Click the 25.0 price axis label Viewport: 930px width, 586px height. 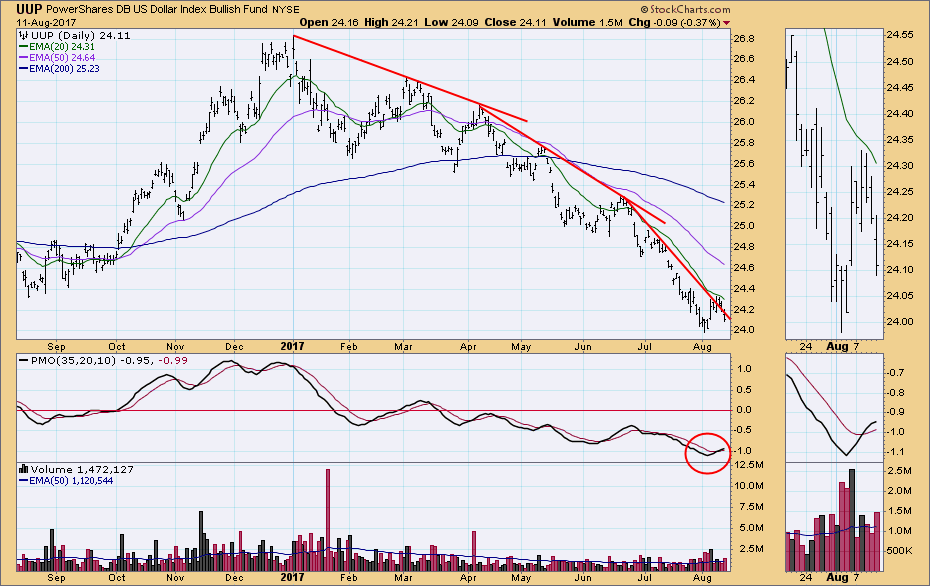[x=744, y=225]
